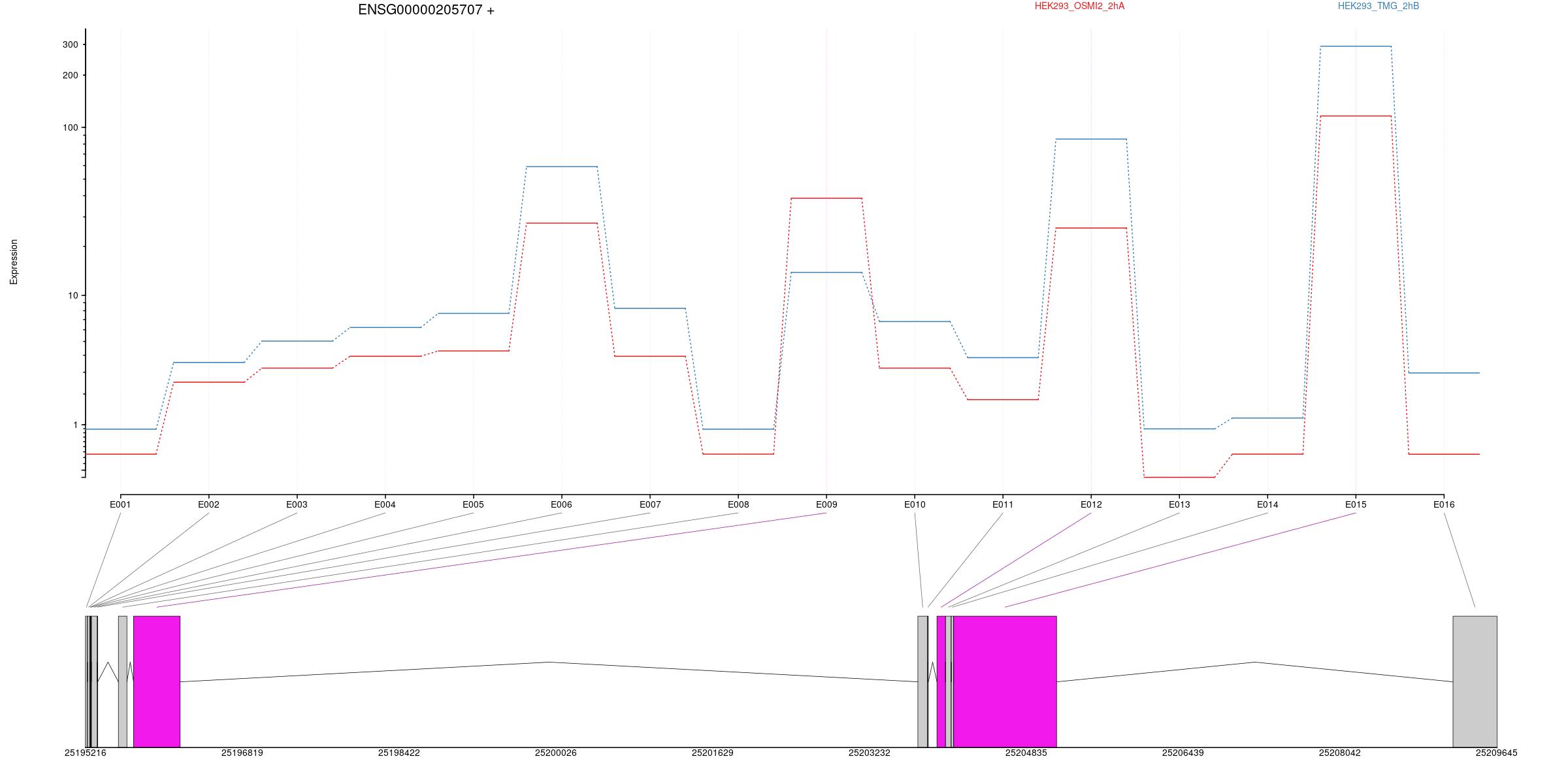
Task: Click exon label E003
Action: point(297,505)
